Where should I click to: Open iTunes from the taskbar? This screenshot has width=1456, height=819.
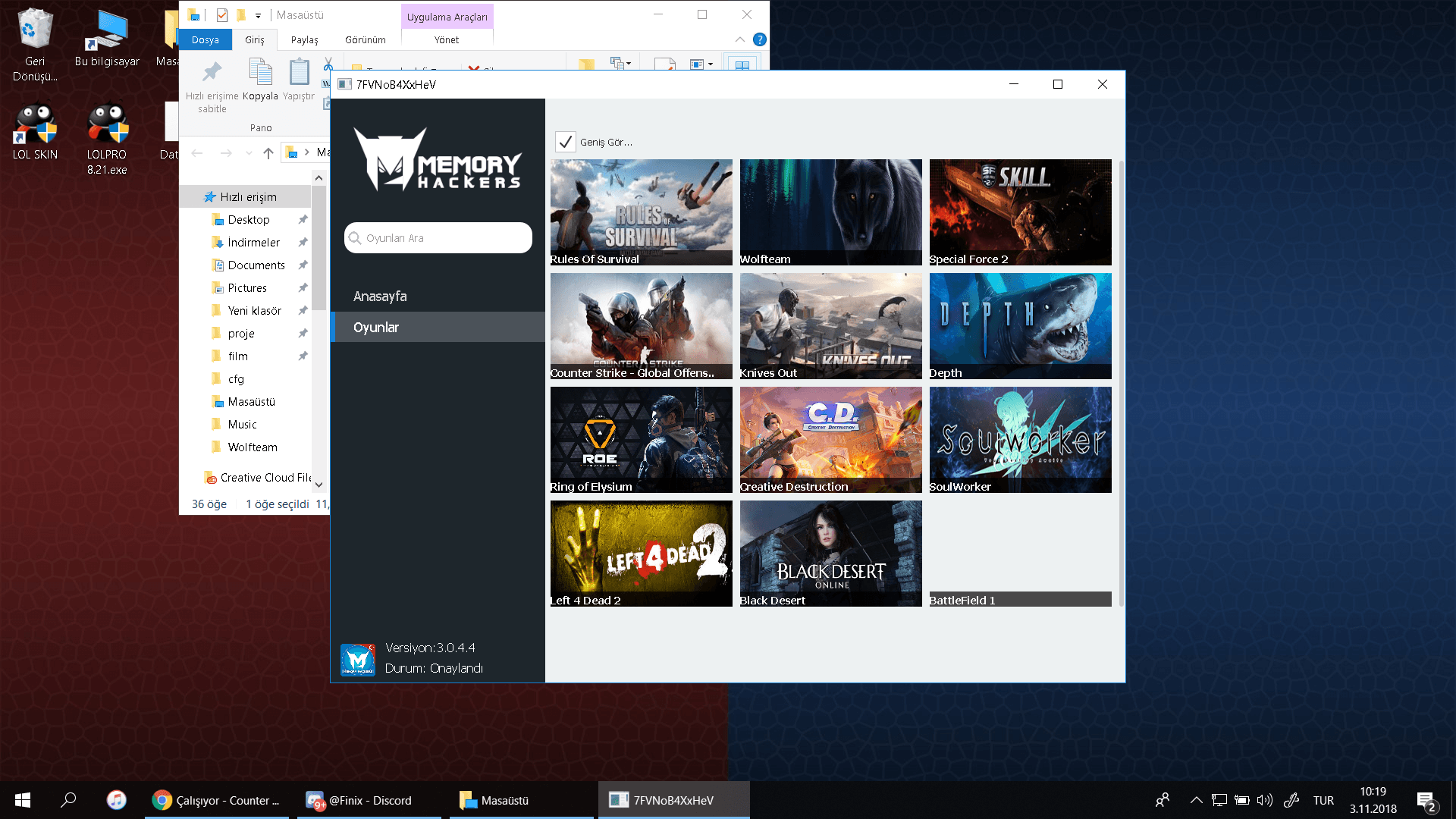[116, 800]
